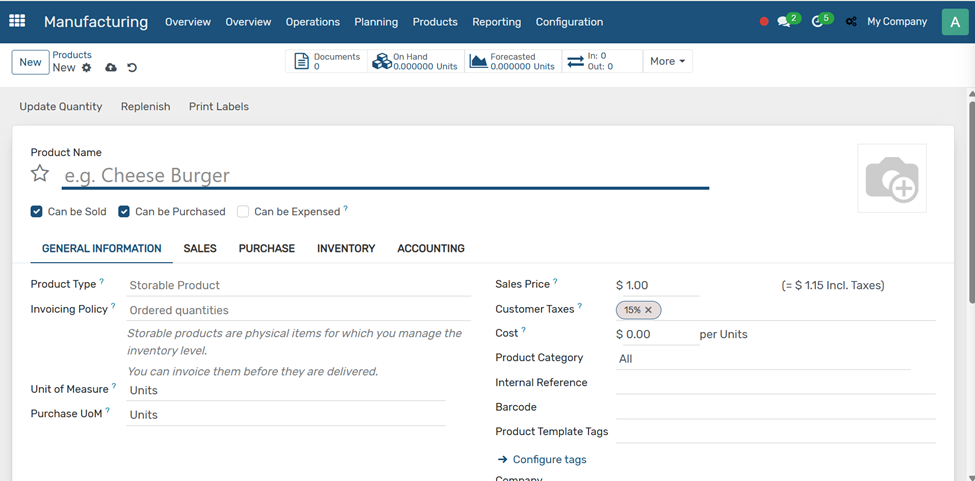Screen dimensions: 975x481
Task: Remove the 15% customer tax tag
Action: [648, 310]
